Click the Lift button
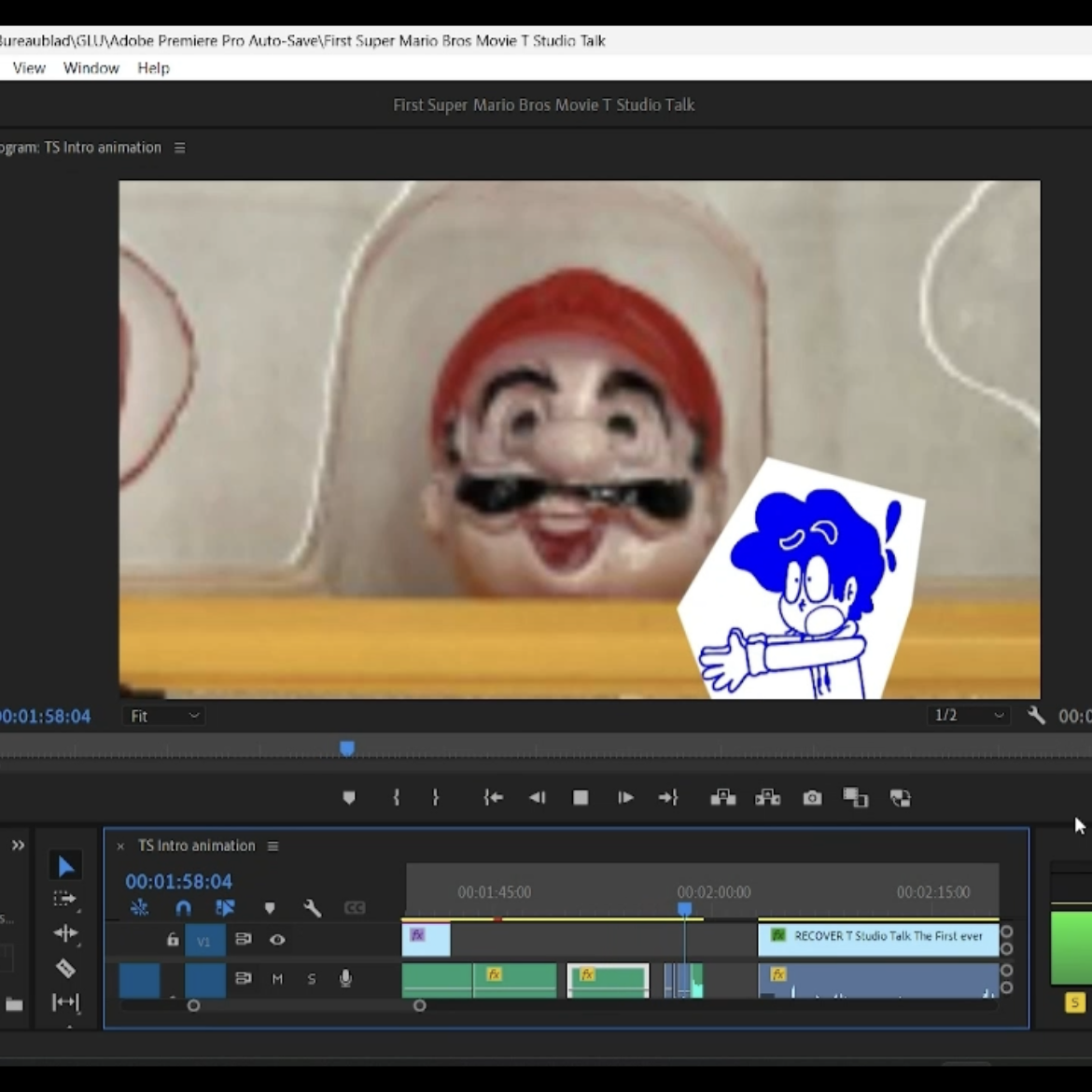This screenshot has height=1092, width=1092. (723, 797)
